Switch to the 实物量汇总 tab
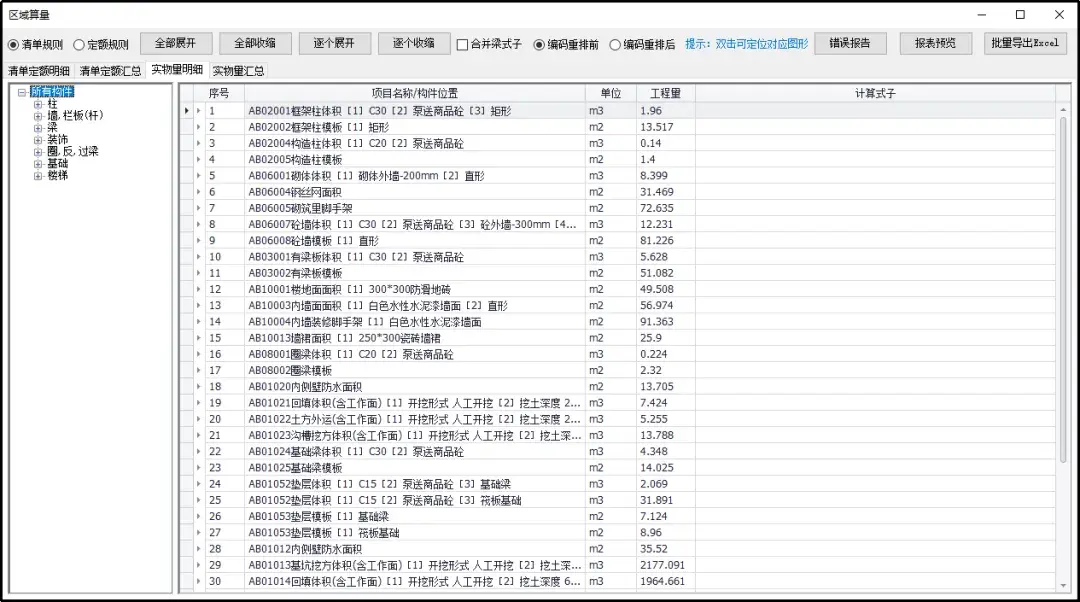Image resolution: width=1080 pixels, height=602 pixels. click(x=238, y=71)
